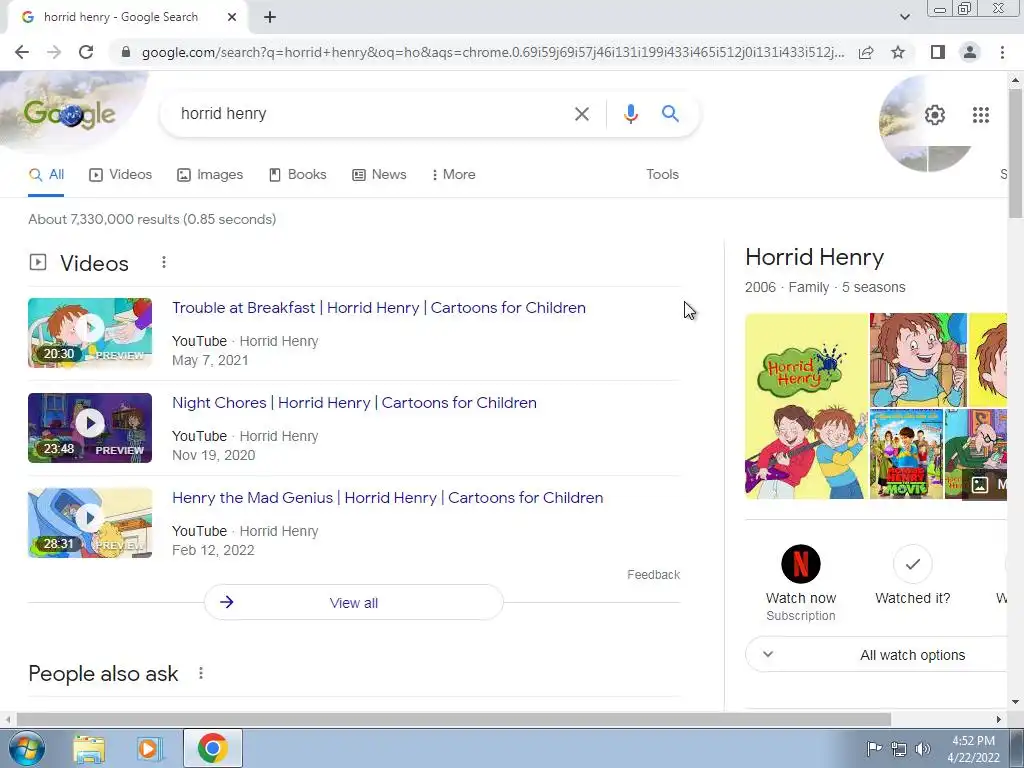1024x768 pixels.
Task: Open Videos section options dots
Action: pyautogui.click(x=164, y=262)
